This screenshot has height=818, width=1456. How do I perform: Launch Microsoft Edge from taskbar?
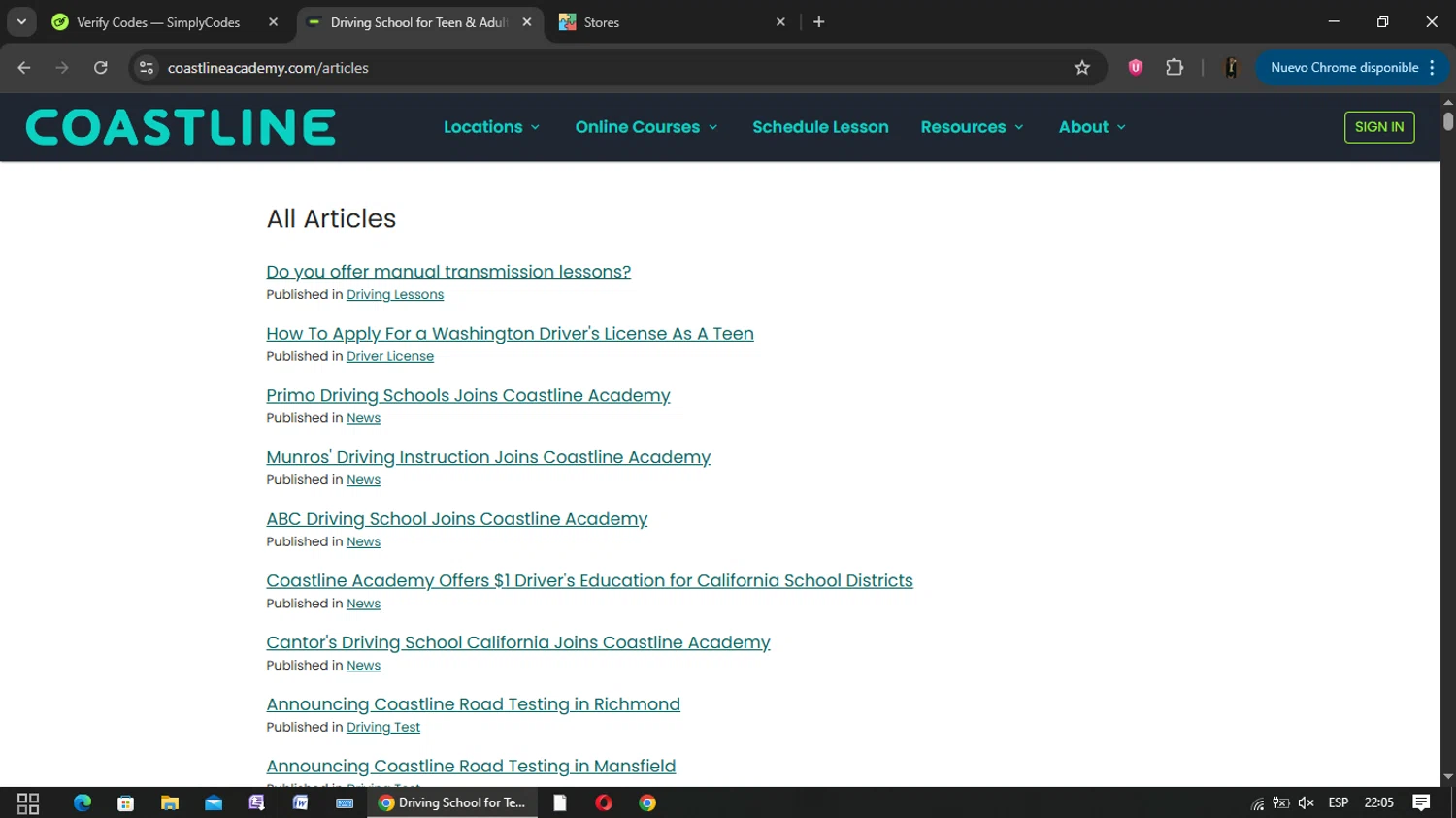click(83, 802)
